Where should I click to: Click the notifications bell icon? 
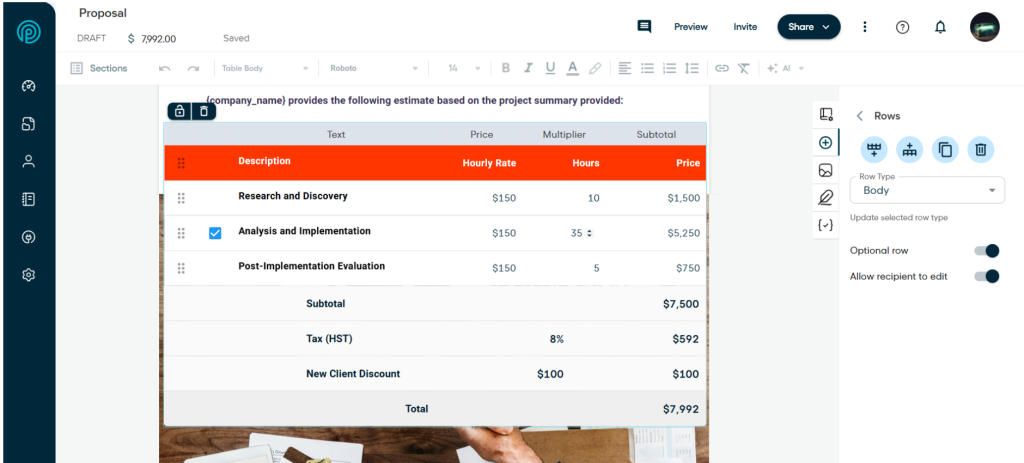click(x=940, y=27)
